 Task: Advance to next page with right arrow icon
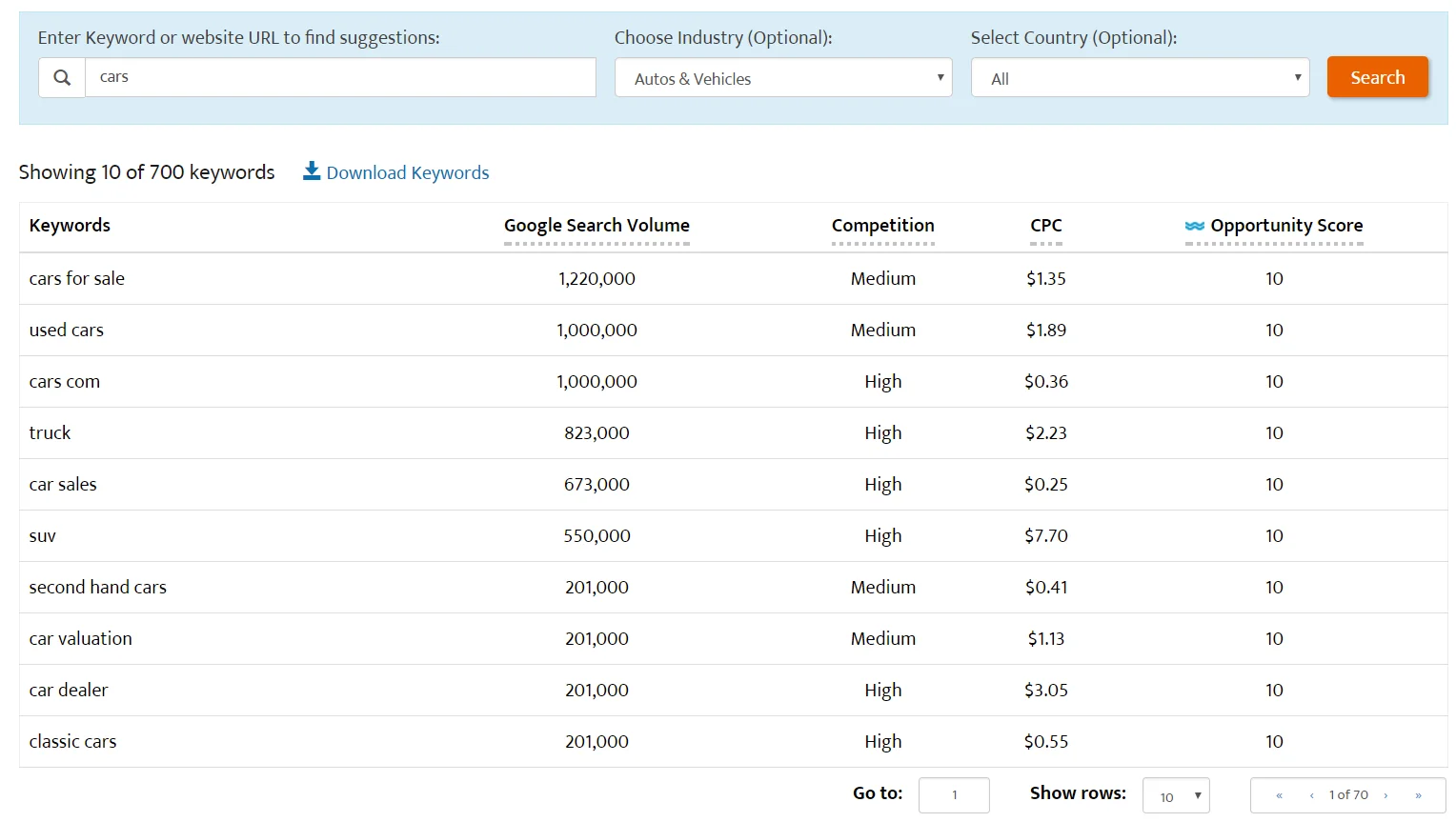[x=1386, y=794]
